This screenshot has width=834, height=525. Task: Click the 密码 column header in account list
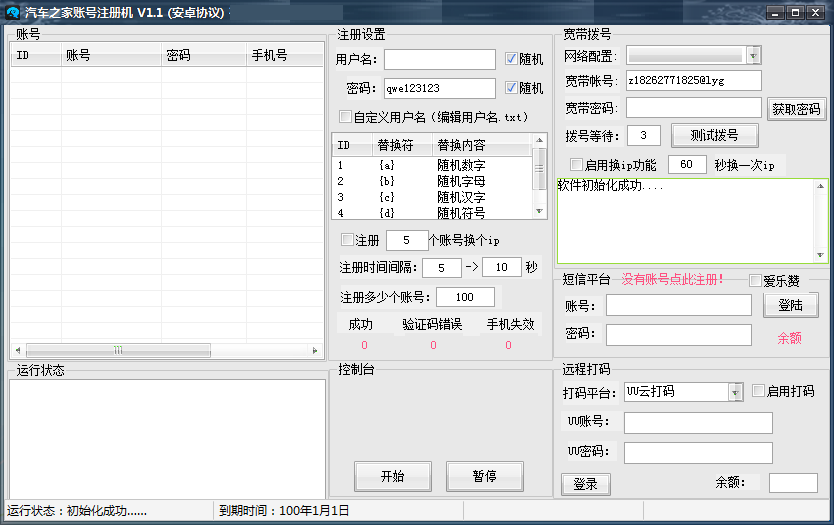tap(204, 55)
